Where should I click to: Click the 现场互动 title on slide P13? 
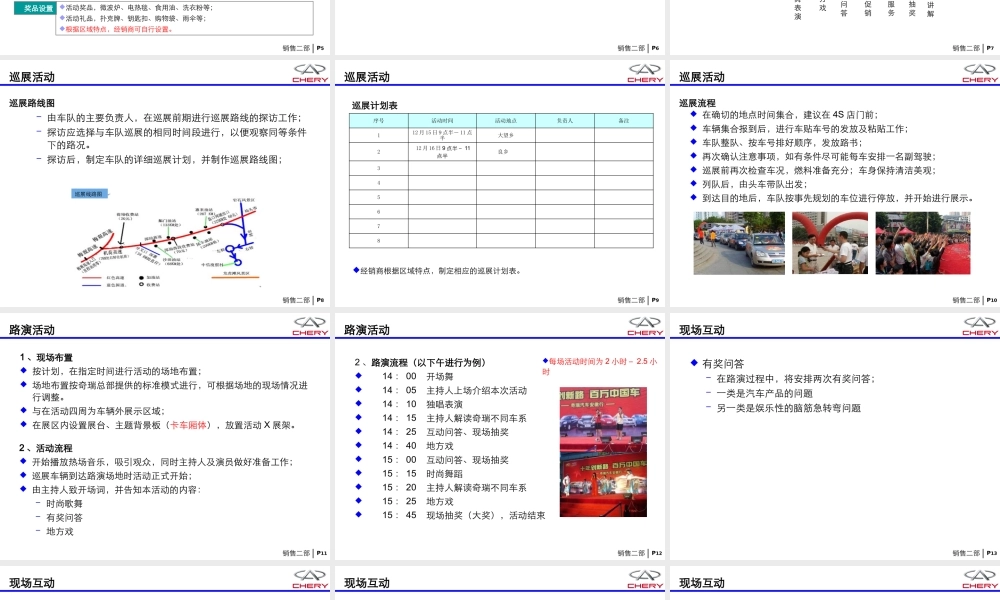(x=702, y=330)
